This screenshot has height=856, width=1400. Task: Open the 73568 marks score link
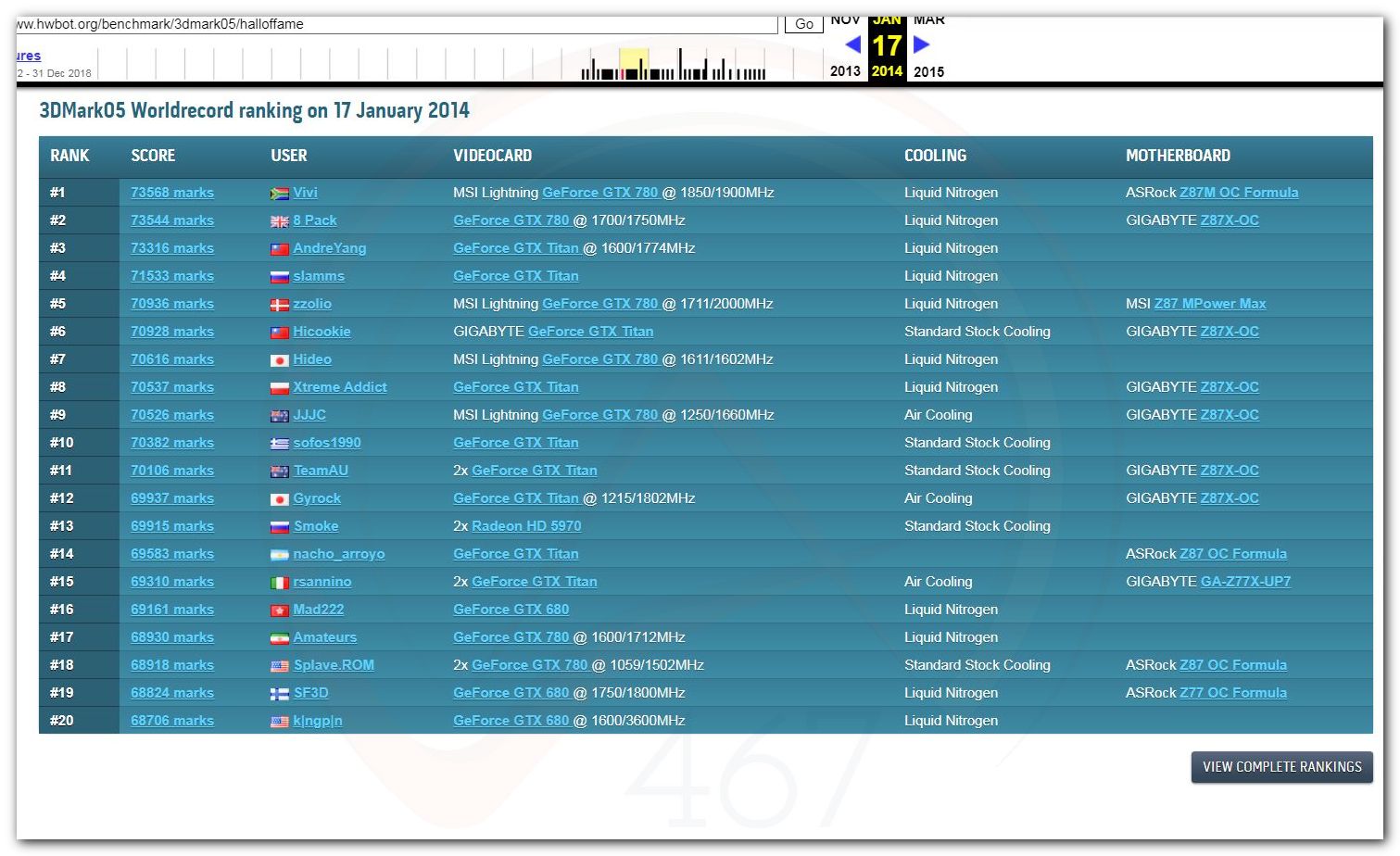[x=172, y=193]
